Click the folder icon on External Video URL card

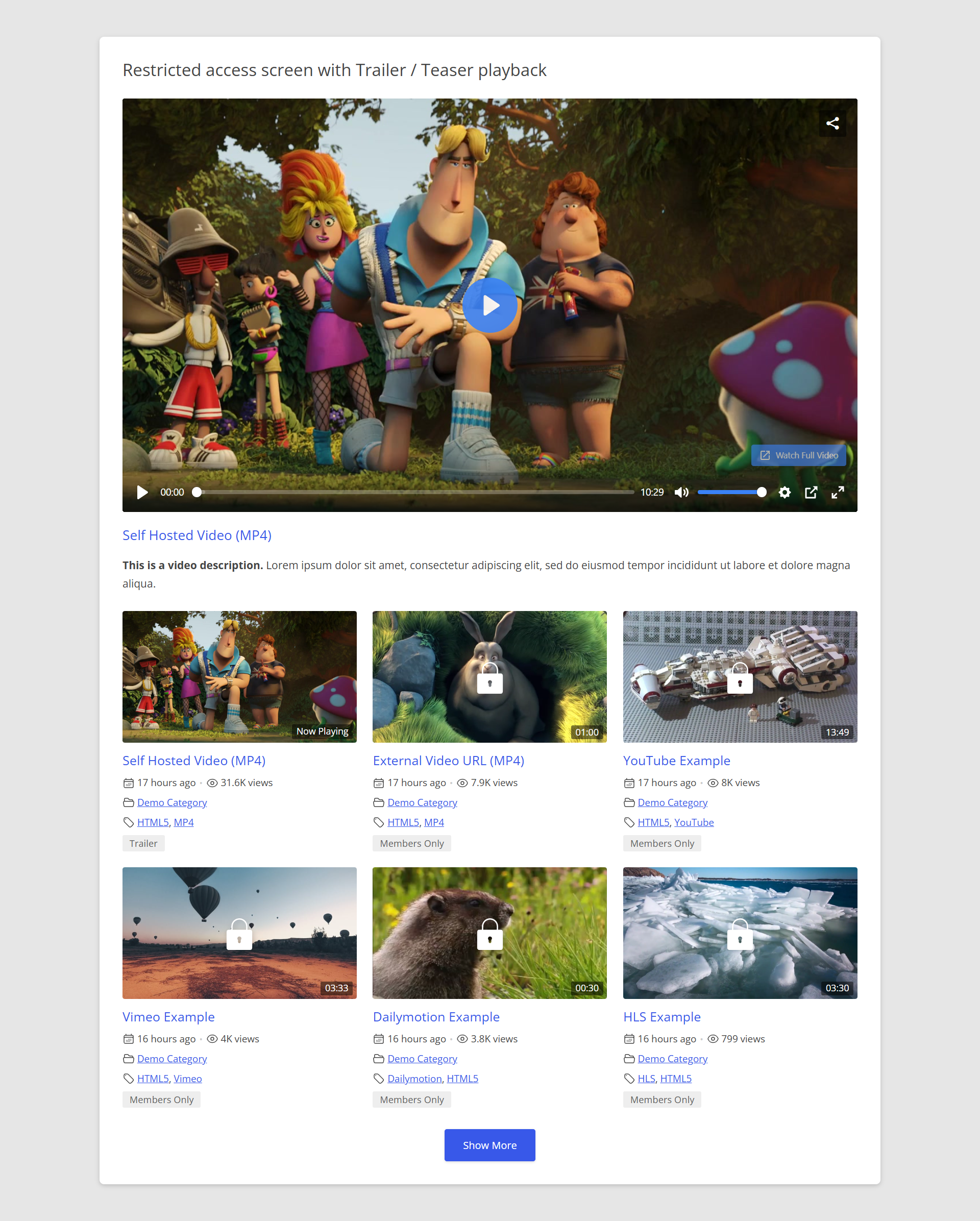point(379,802)
